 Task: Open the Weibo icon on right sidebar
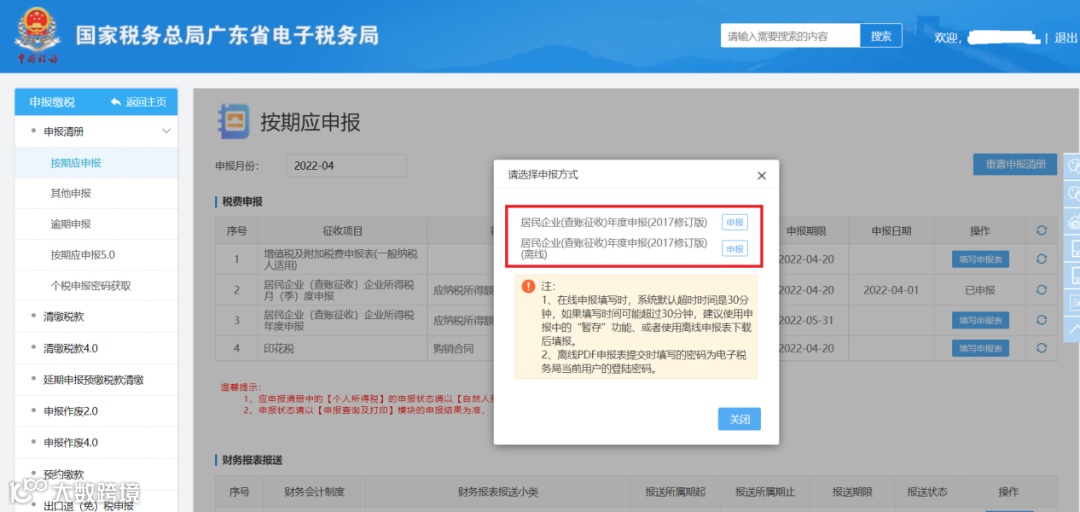pos(1073,221)
